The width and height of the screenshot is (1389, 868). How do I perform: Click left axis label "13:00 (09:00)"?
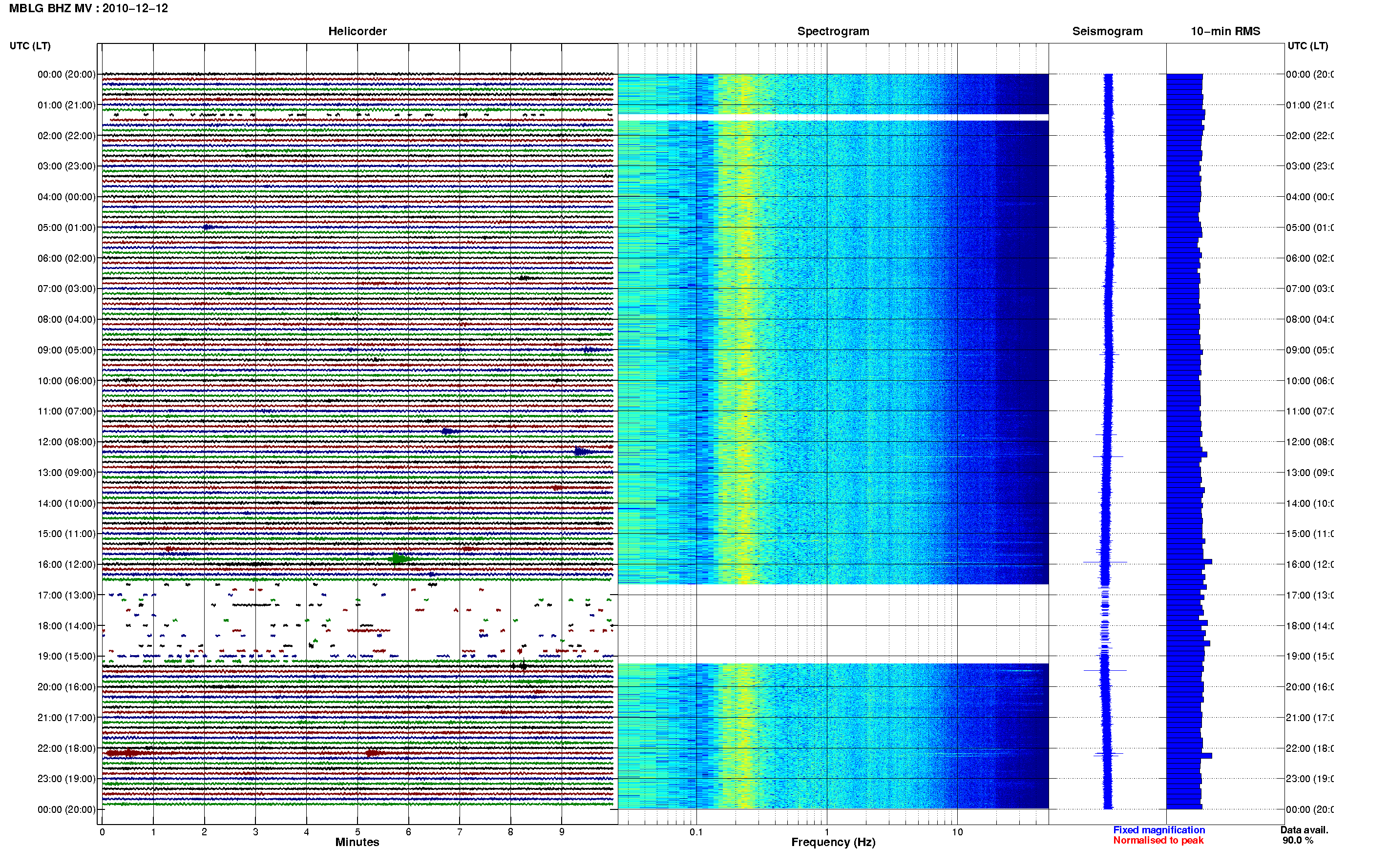point(66,473)
